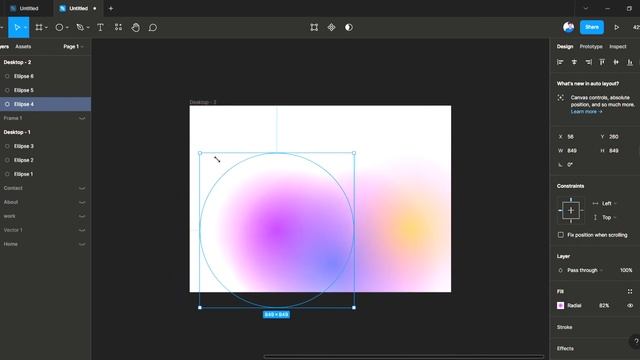The image size is (640, 360).
Task: Open shape tools dropdown arrow
Action: pos(67,28)
